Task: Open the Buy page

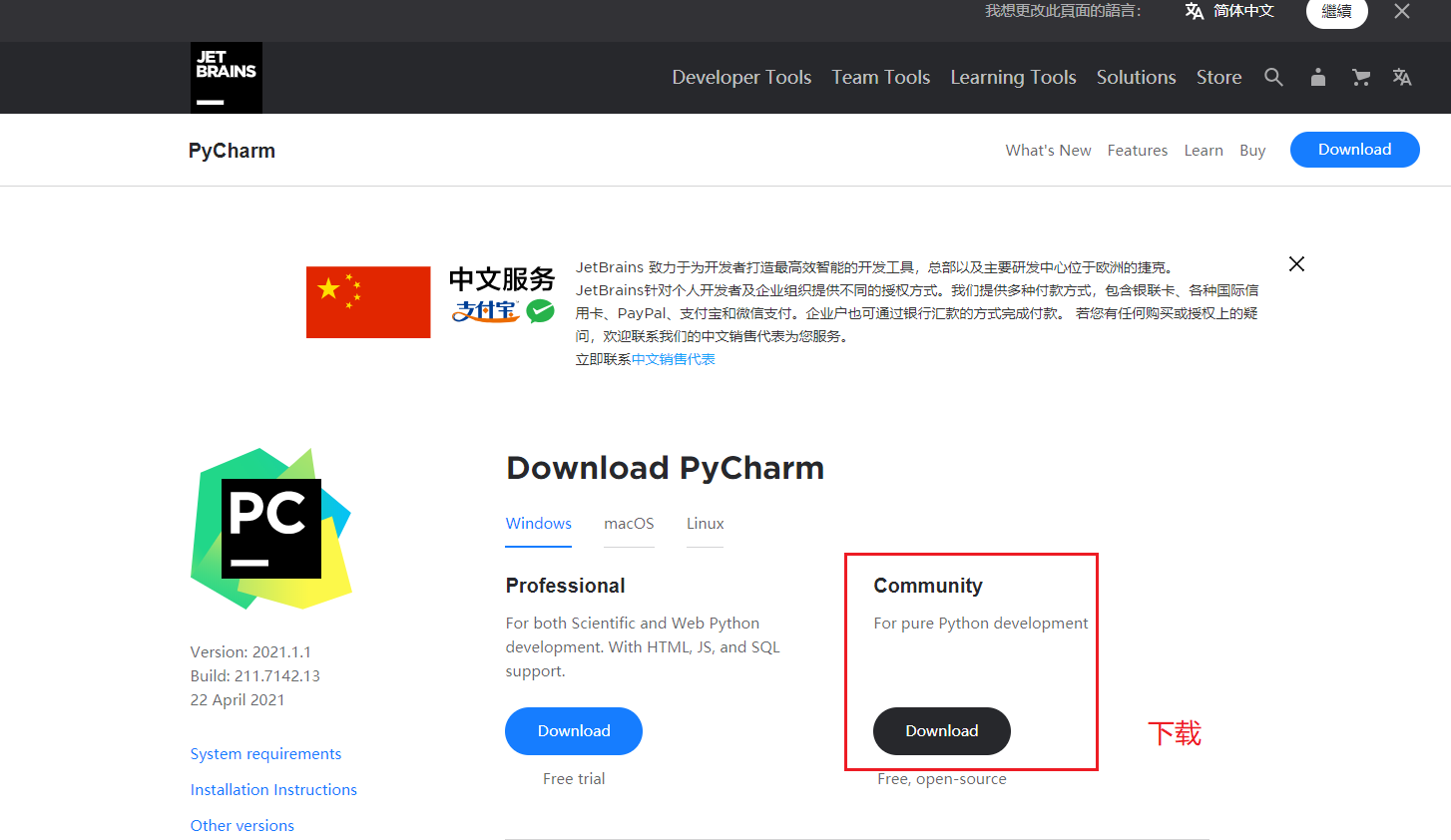Action: 1252,150
